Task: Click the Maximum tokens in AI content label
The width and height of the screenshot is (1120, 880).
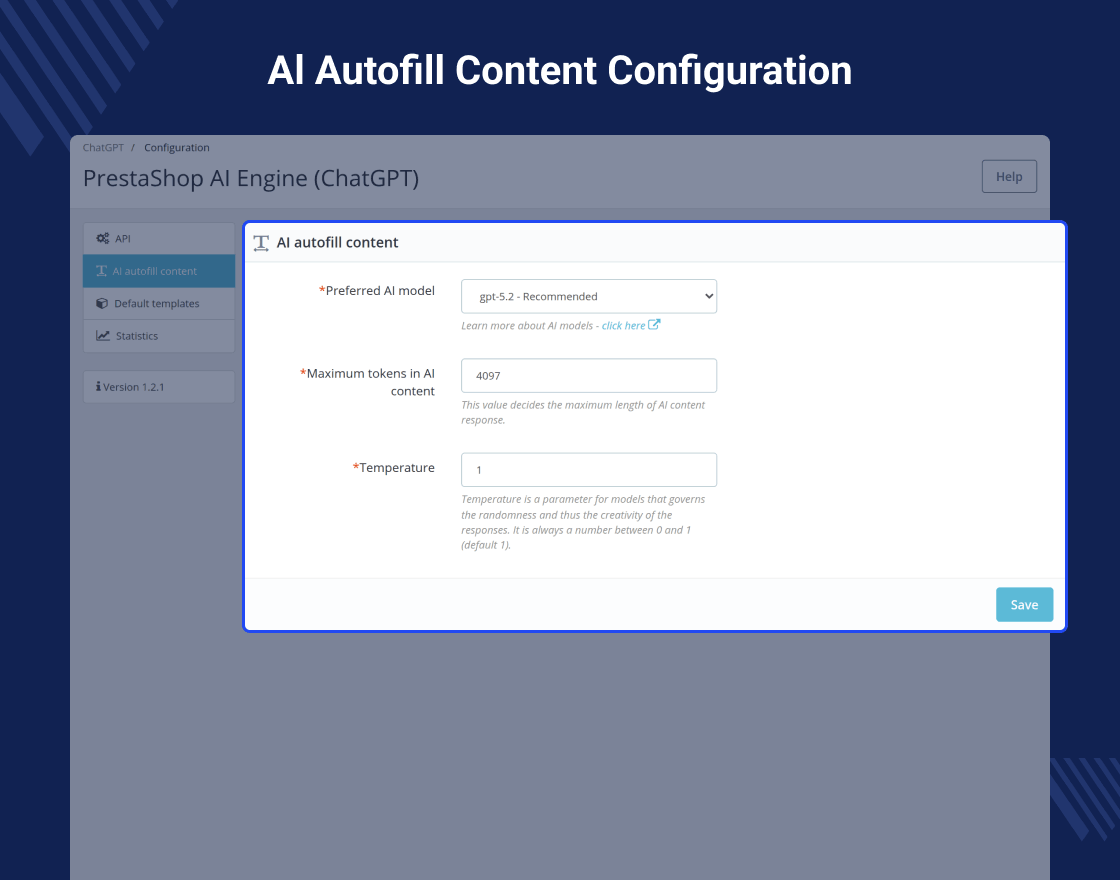Action: [368, 382]
